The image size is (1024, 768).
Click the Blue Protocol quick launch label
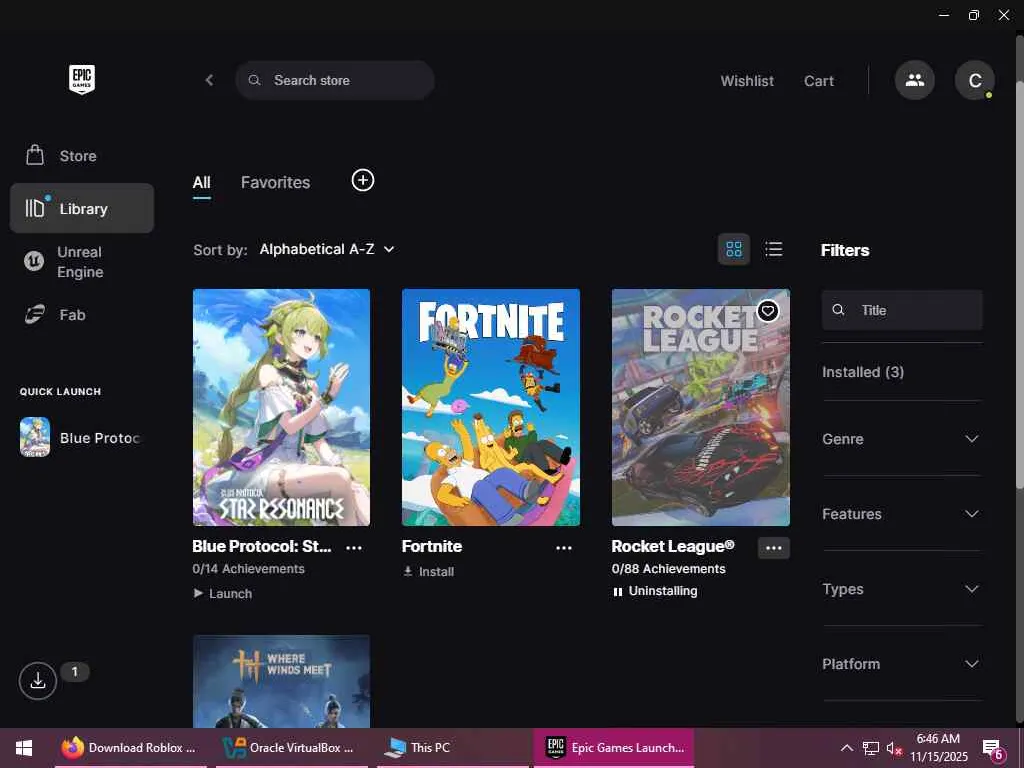pos(100,438)
